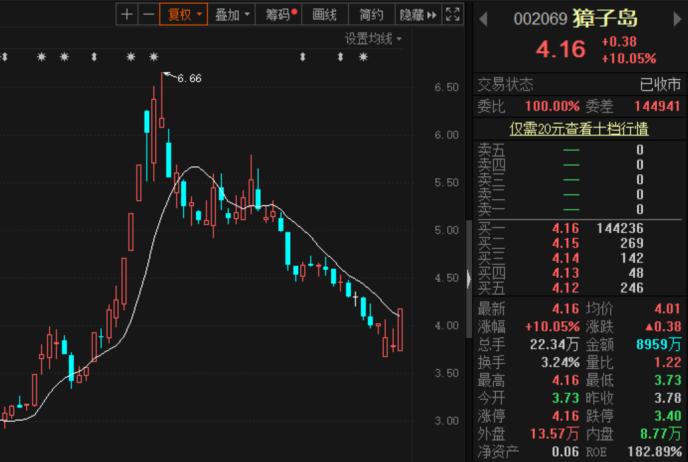
Task: Zoom out chart with minus icon
Action: 149,14
